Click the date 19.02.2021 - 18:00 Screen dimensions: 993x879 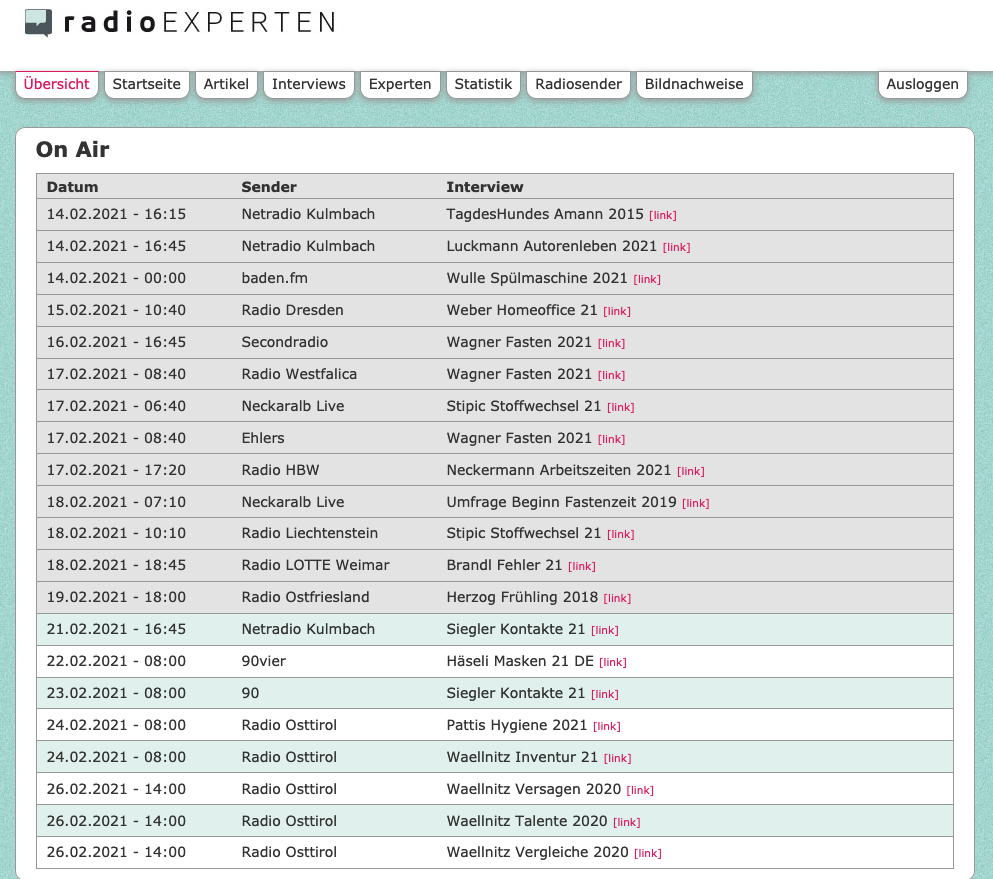(116, 597)
